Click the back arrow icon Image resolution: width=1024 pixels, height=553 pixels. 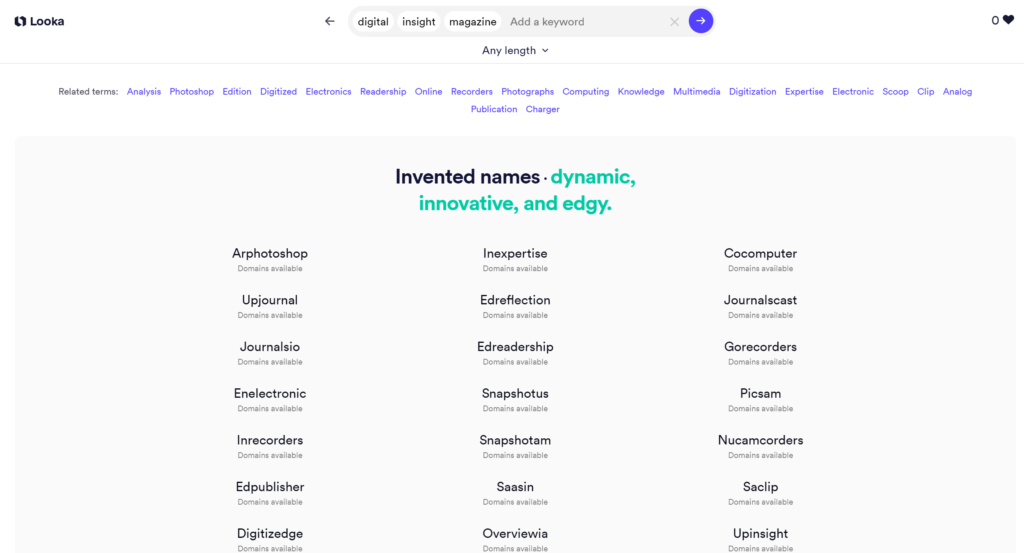coord(330,21)
